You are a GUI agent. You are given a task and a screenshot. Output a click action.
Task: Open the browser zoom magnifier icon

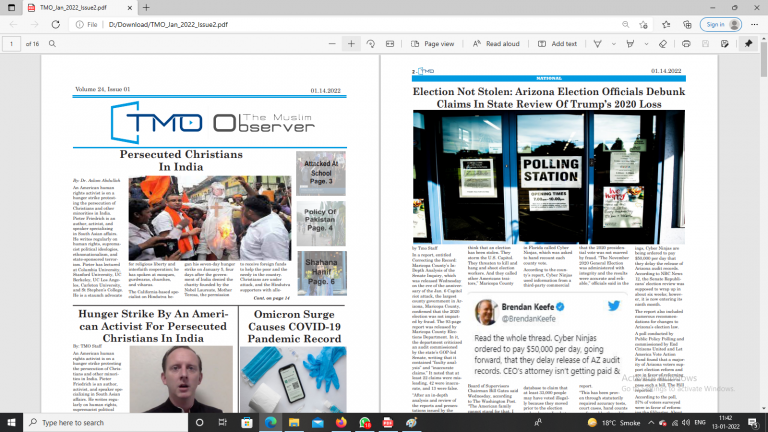click(x=625, y=24)
